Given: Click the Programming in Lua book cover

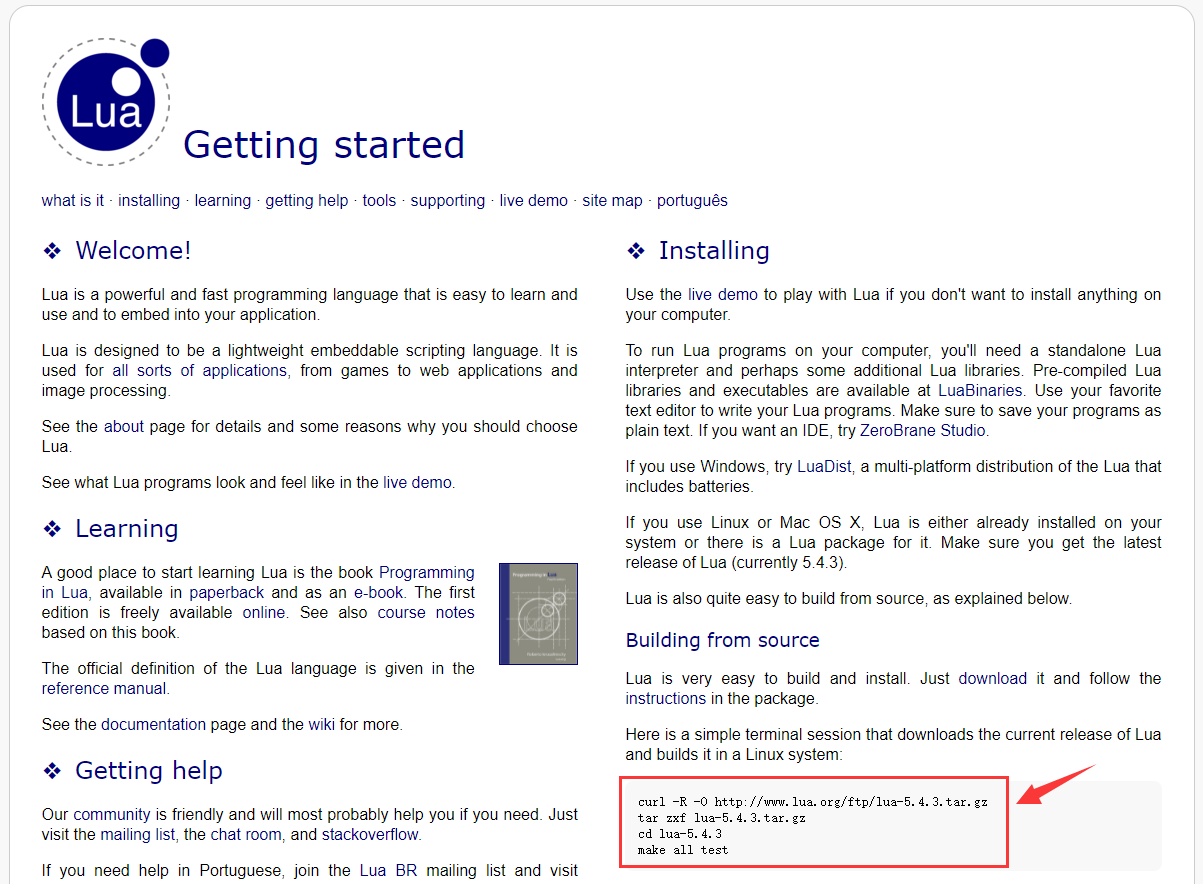Looking at the screenshot, I should pyautogui.click(x=538, y=613).
